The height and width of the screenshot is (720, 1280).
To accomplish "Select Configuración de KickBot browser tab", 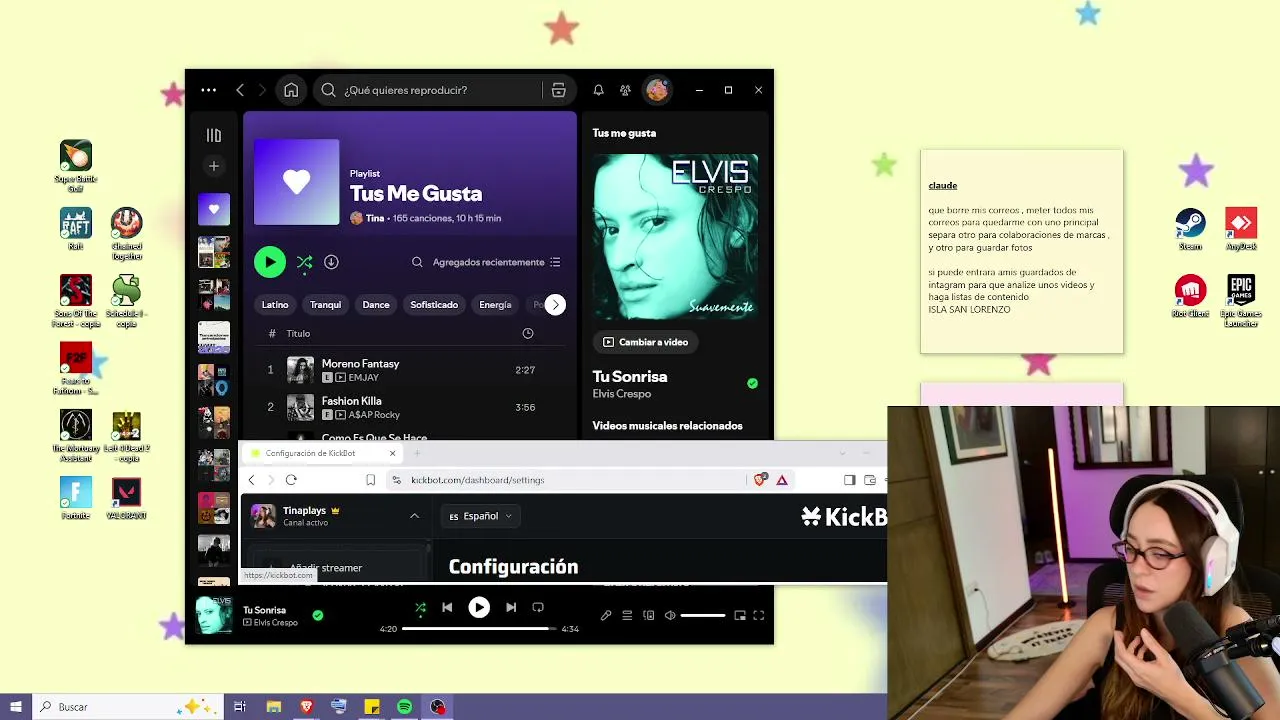I will [323, 453].
